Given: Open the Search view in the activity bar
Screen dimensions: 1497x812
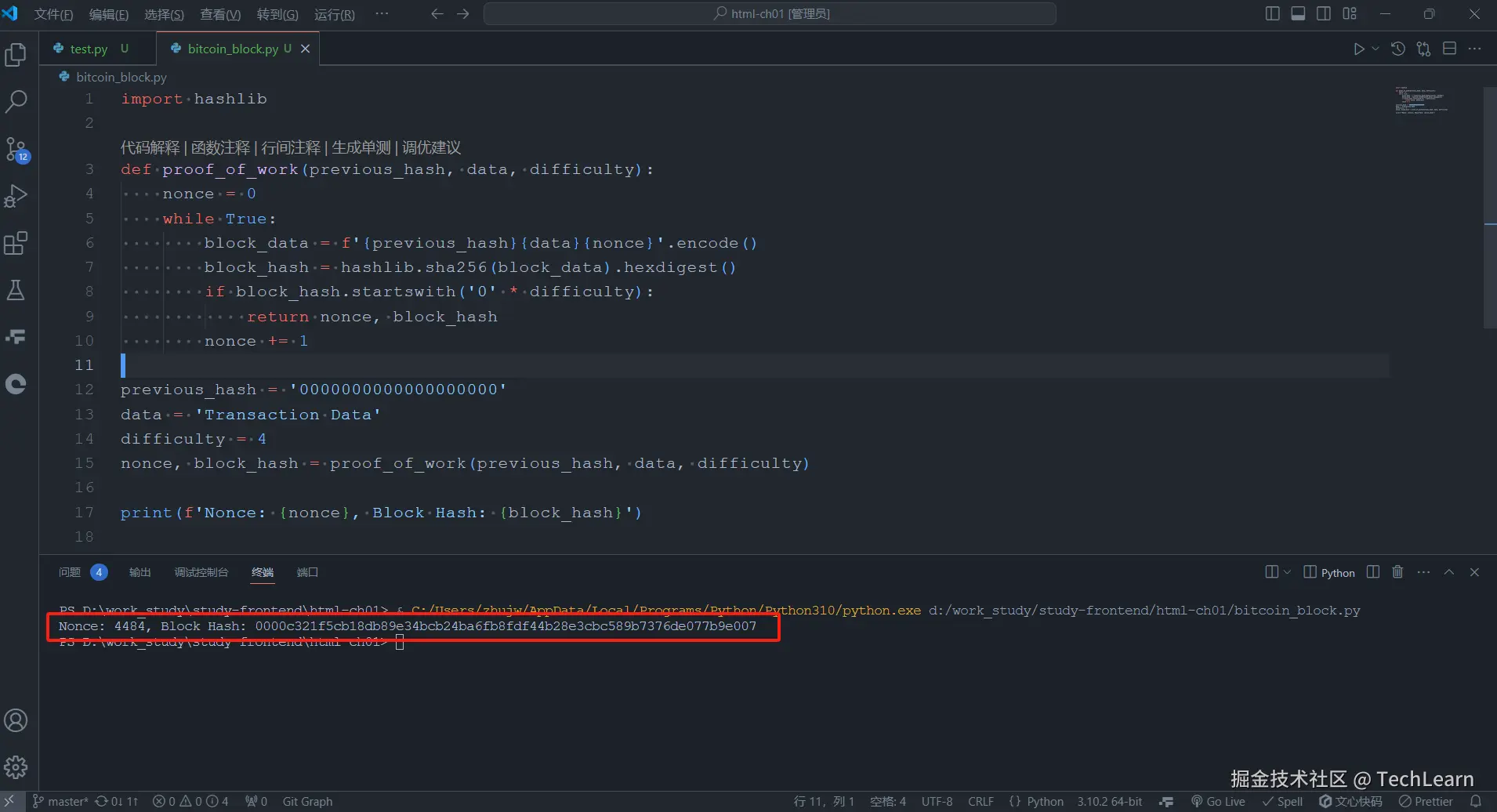Looking at the screenshot, I should pos(16,101).
